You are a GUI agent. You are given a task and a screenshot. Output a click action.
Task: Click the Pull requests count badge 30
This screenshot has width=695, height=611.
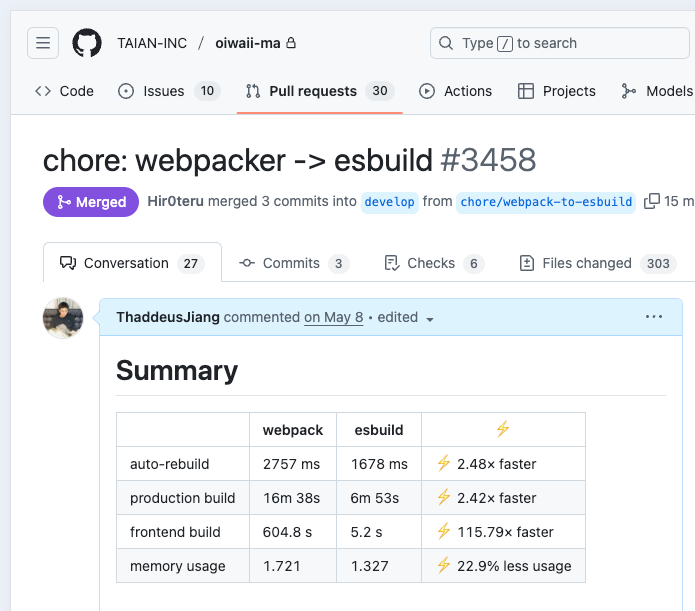click(380, 91)
